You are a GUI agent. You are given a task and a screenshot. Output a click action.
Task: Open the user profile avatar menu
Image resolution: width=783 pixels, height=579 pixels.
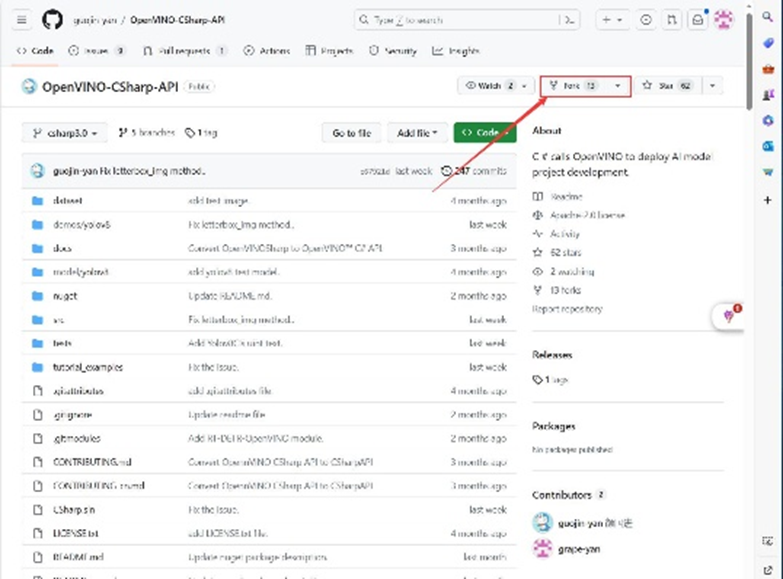724,20
